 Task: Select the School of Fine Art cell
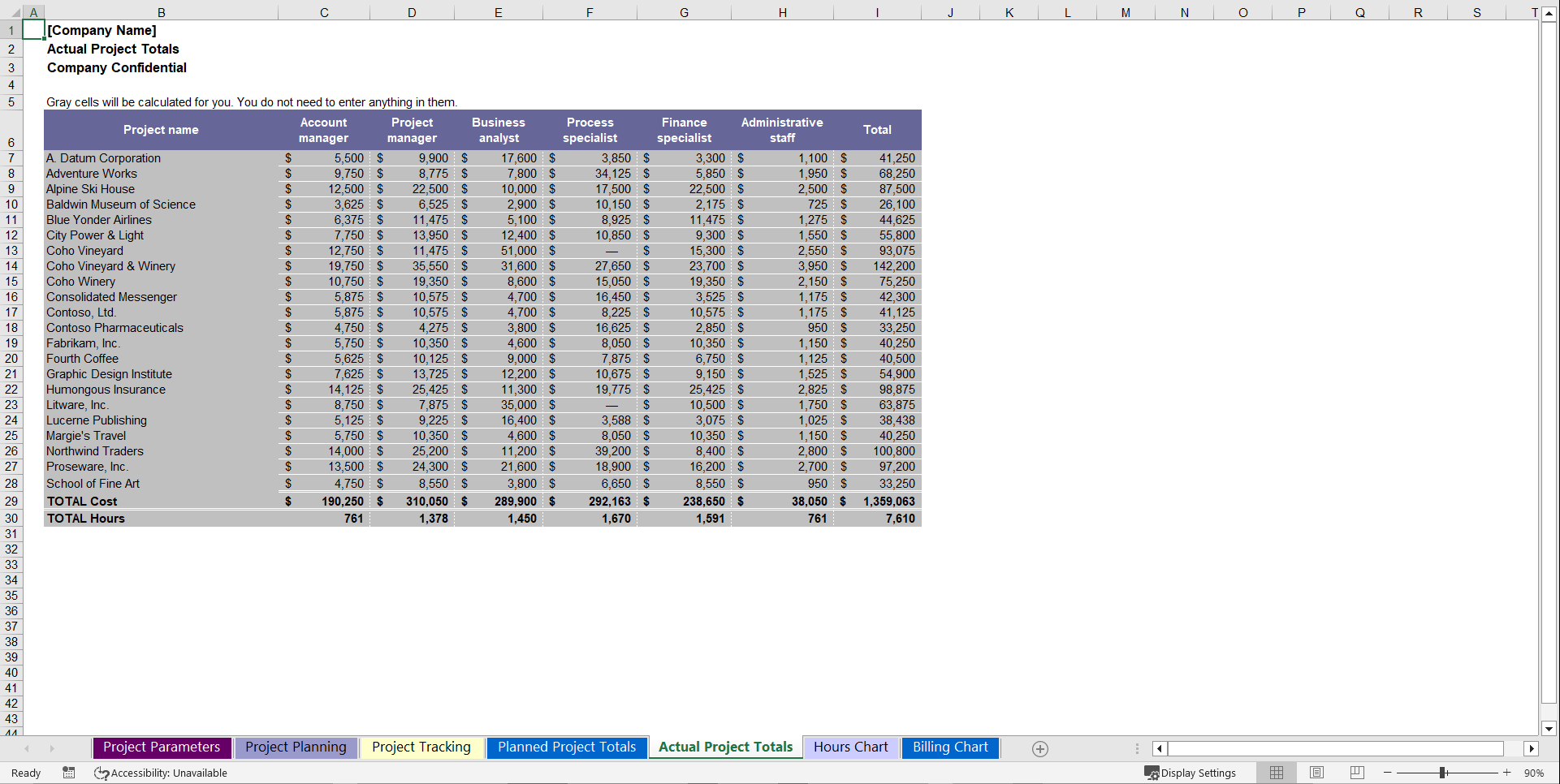click(x=161, y=484)
